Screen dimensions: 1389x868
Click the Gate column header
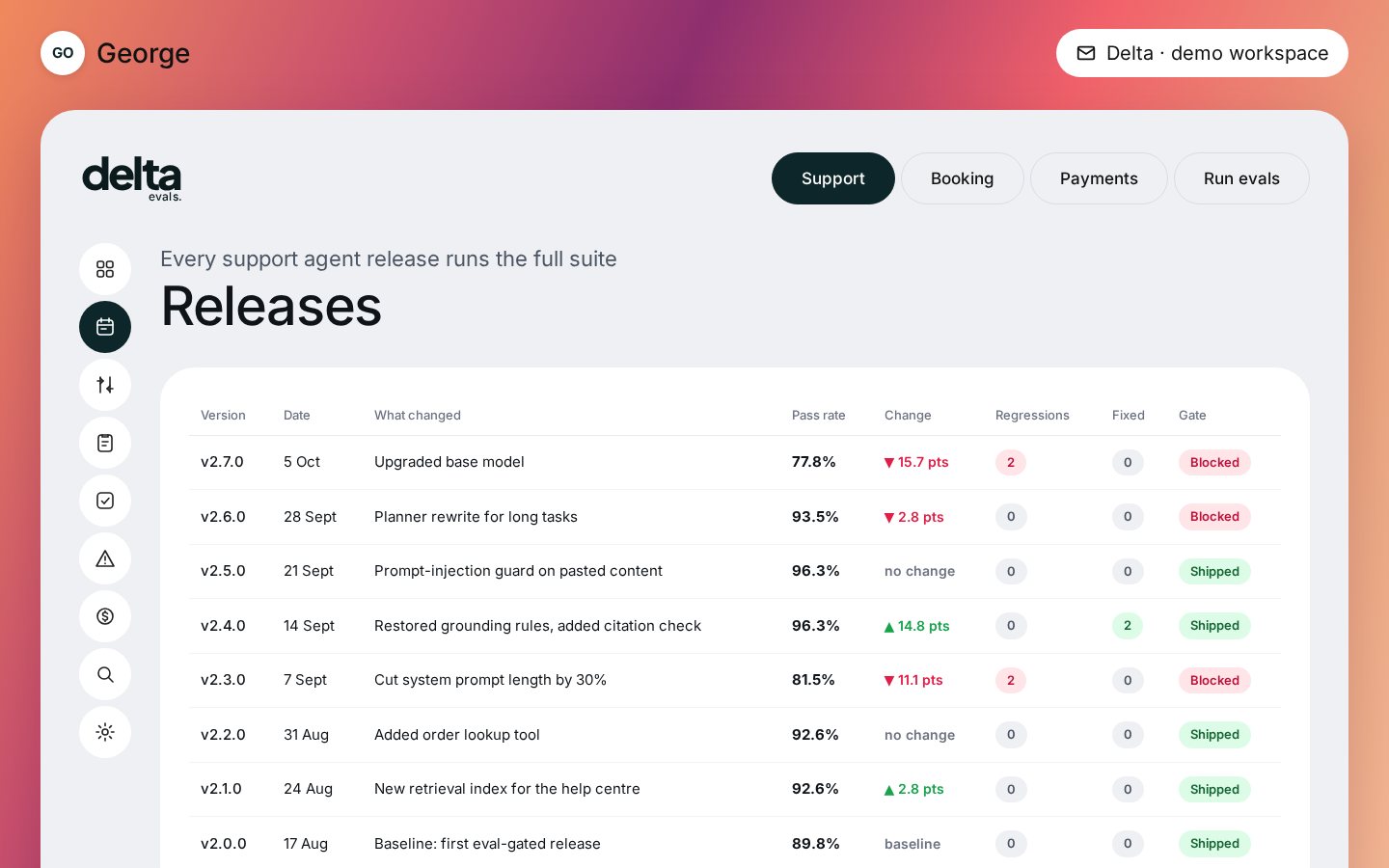1192,416
